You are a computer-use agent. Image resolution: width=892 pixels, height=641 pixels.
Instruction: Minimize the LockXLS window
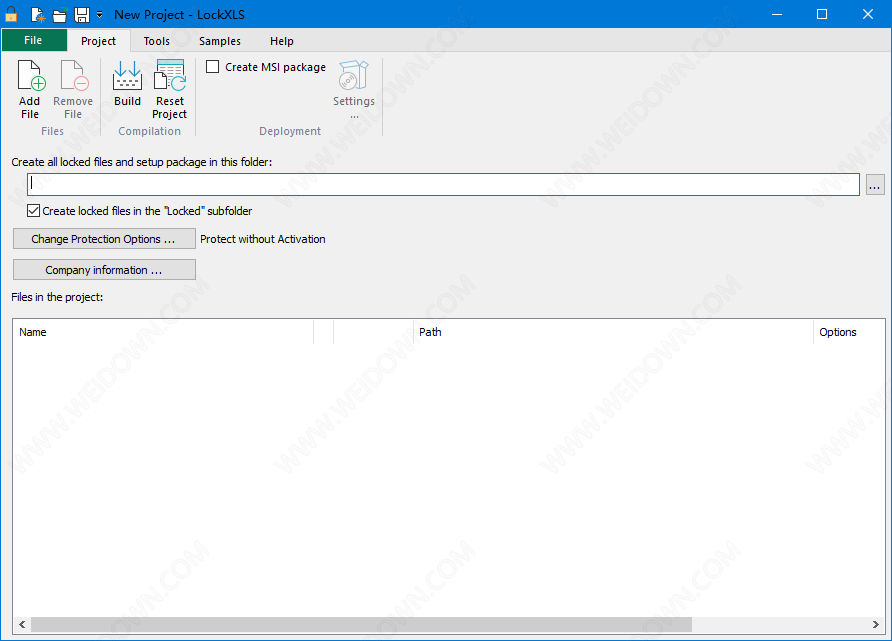pyautogui.click(x=777, y=14)
